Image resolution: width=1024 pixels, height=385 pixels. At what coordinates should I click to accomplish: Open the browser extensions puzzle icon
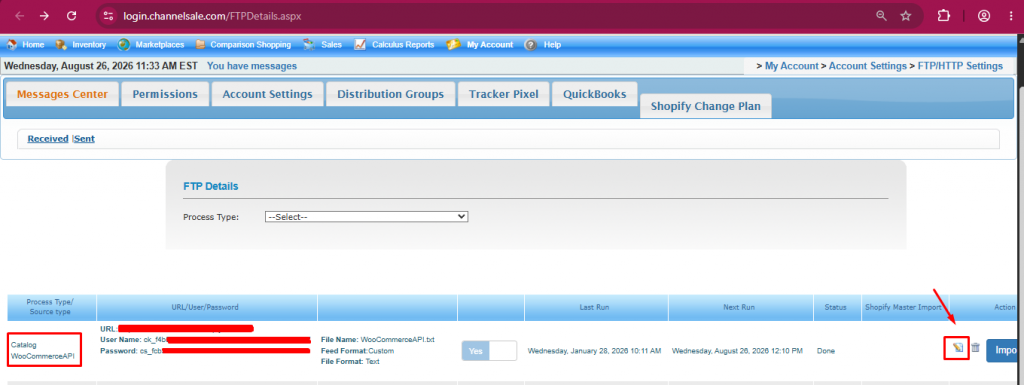click(x=944, y=16)
